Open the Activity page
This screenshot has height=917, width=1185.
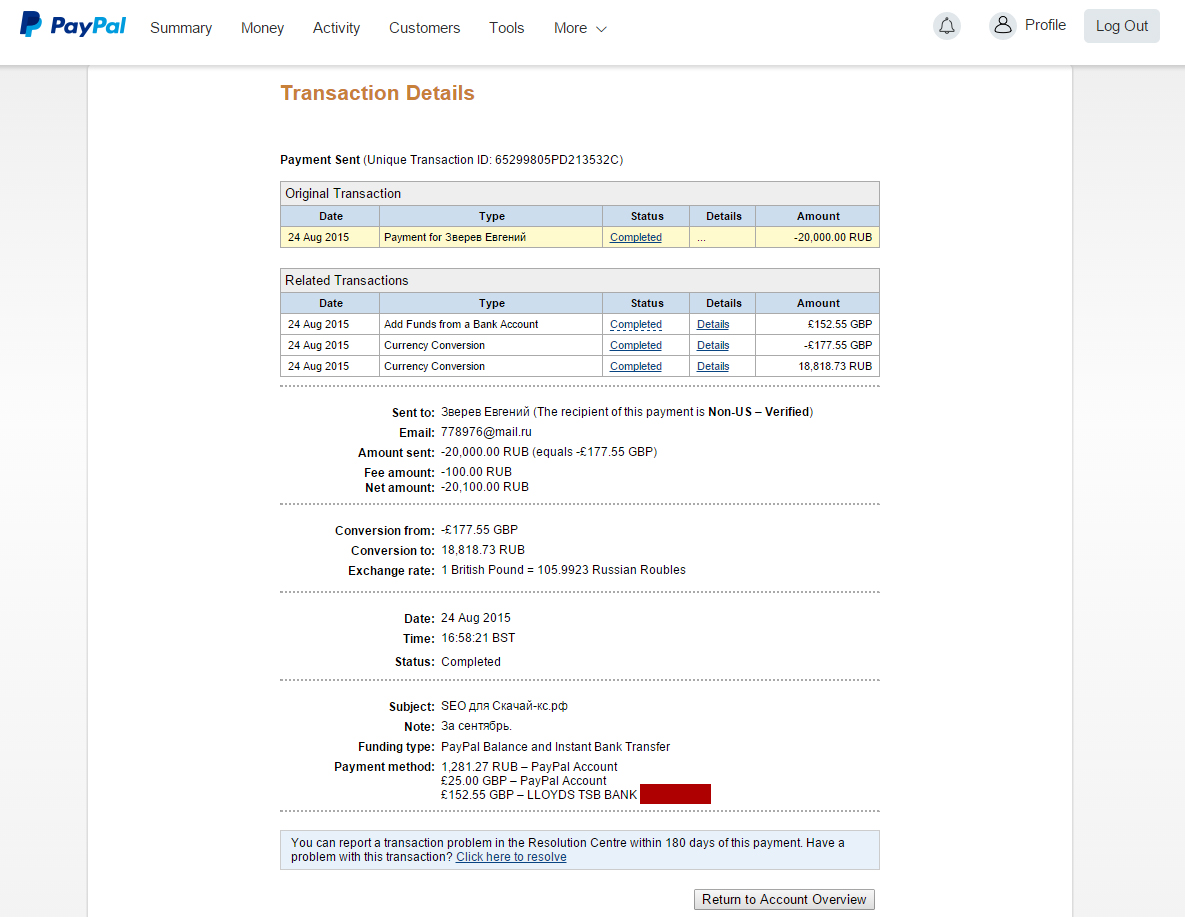pos(336,28)
